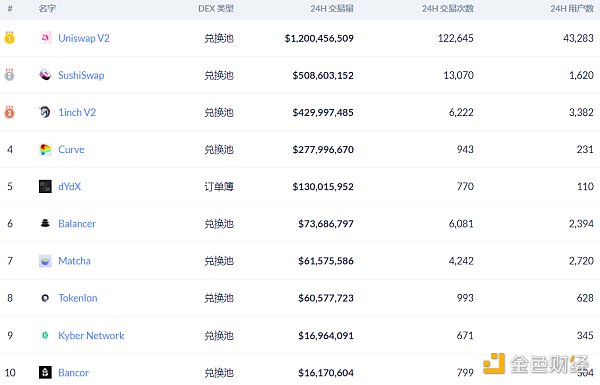Click the dYdX black square icon
600x385 pixels.
(46, 186)
